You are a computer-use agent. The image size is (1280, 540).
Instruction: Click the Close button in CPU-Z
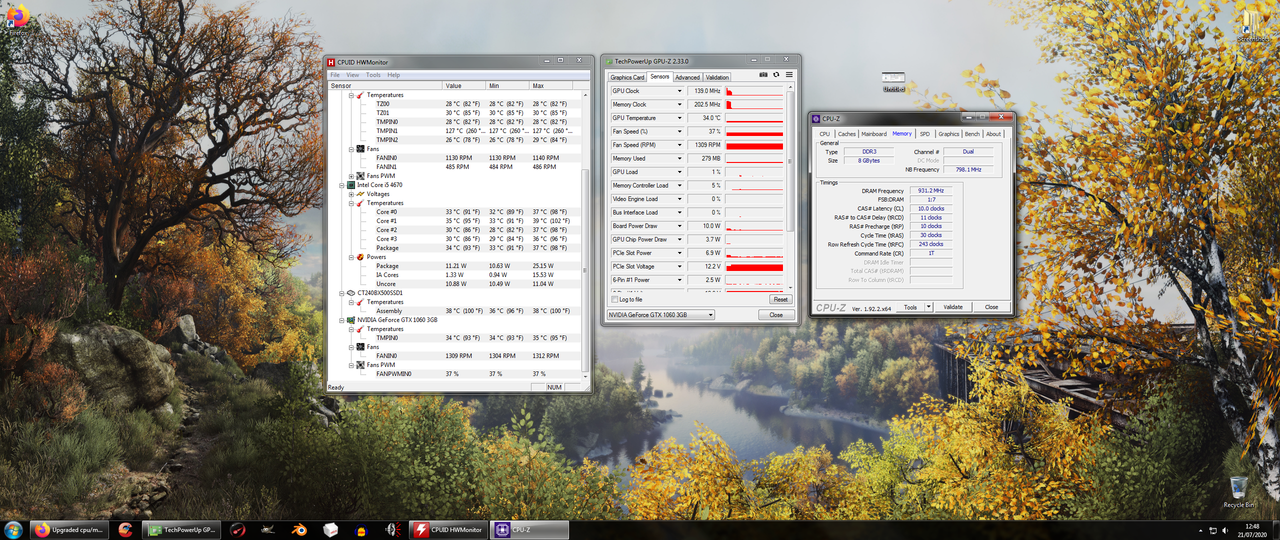coord(991,307)
